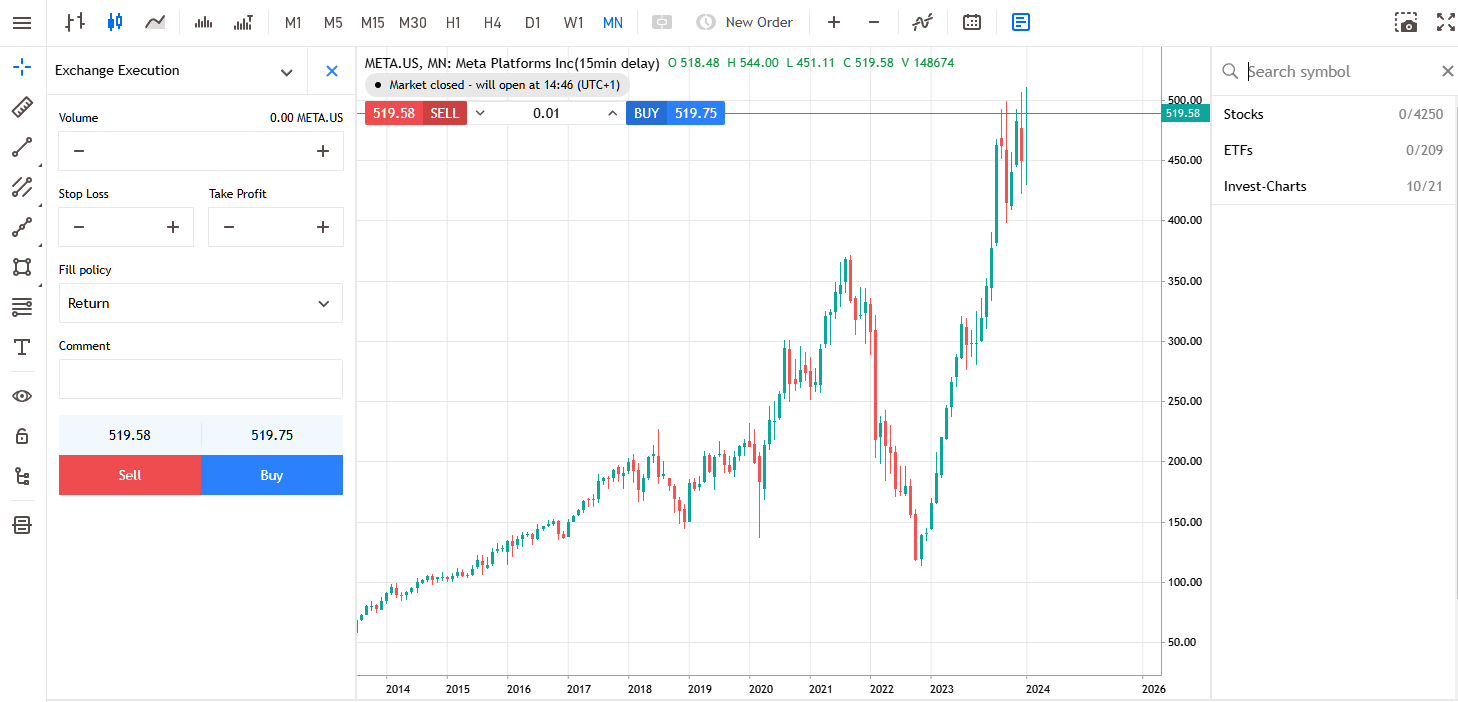Choose the text annotation tool

[22, 347]
